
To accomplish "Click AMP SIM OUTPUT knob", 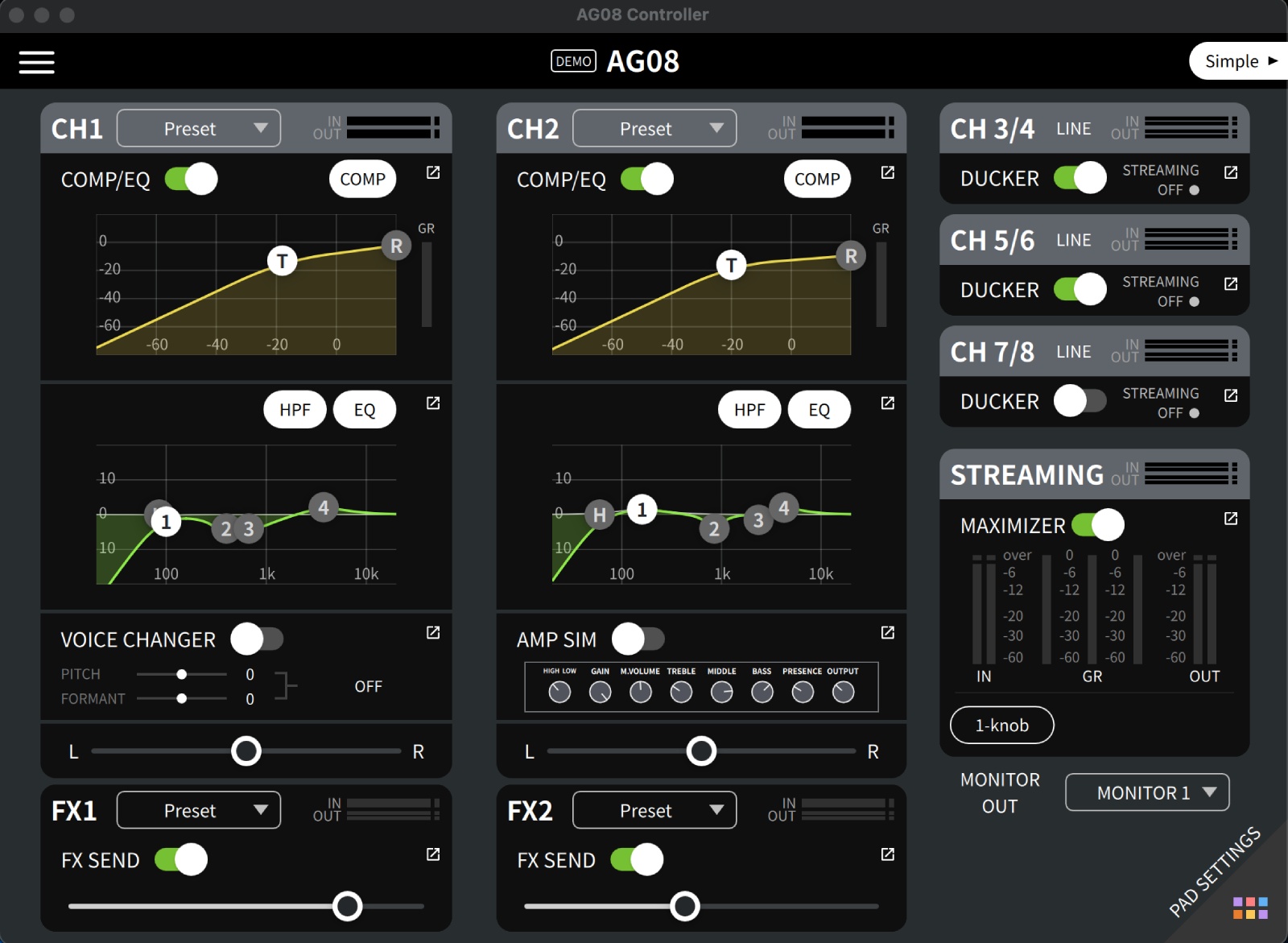I will point(843,692).
